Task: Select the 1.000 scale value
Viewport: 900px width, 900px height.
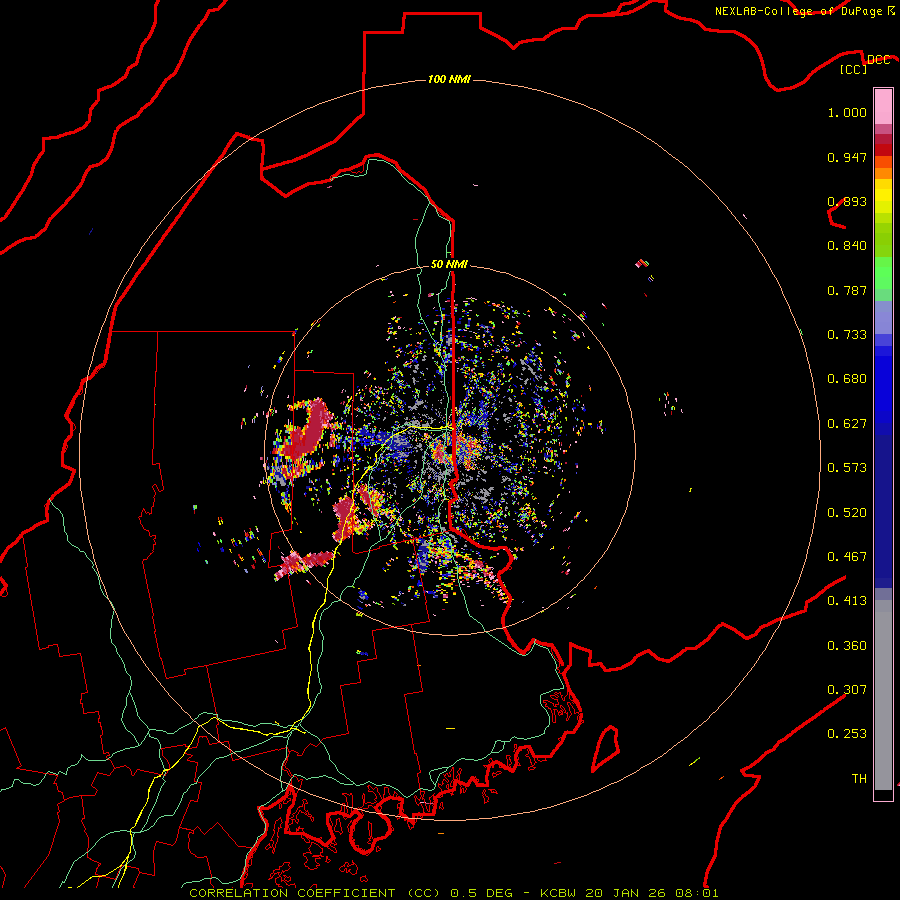Action: [x=847, y=112]
